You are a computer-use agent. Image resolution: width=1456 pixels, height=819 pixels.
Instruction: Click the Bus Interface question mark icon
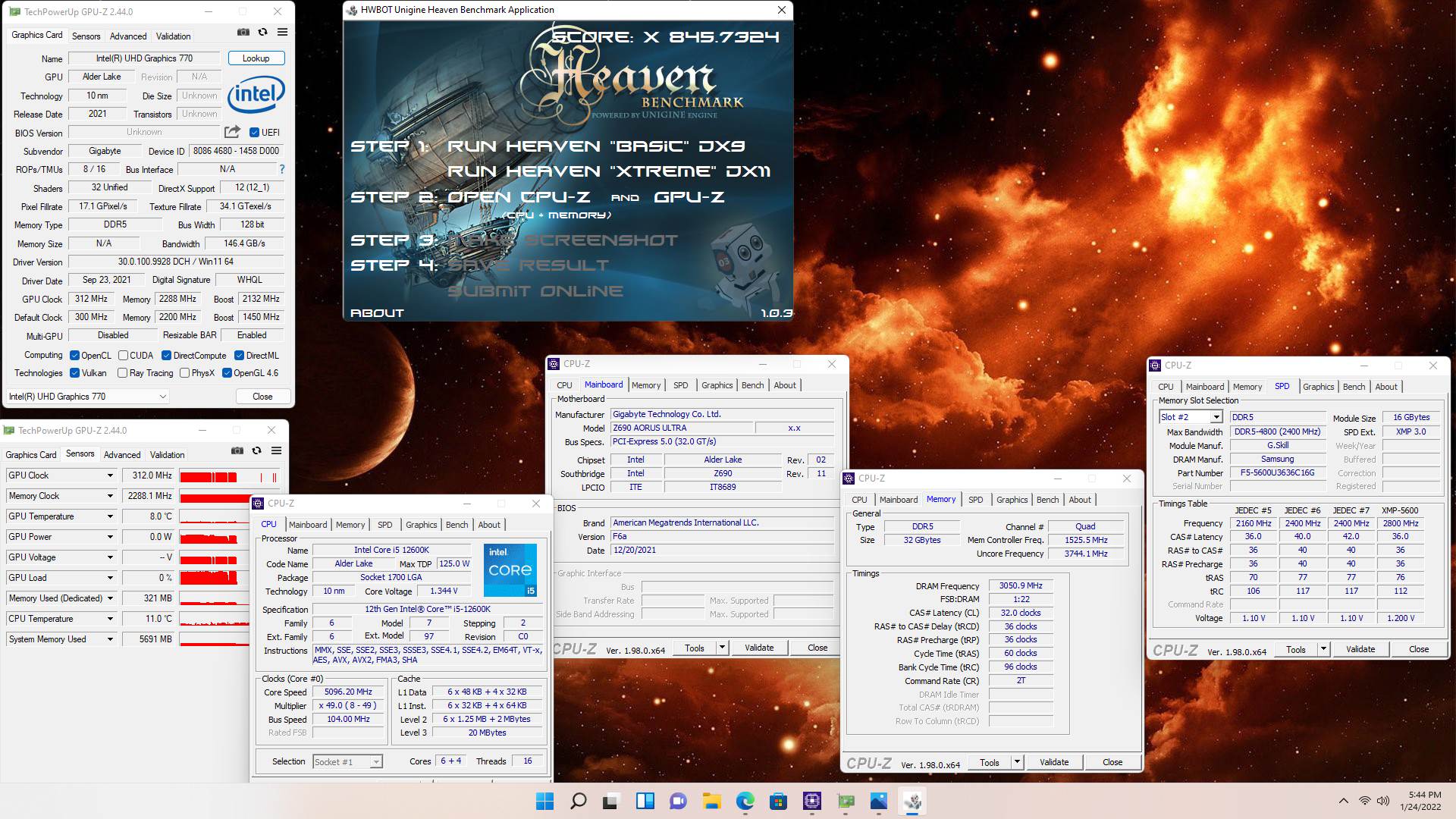coord(282,169)
